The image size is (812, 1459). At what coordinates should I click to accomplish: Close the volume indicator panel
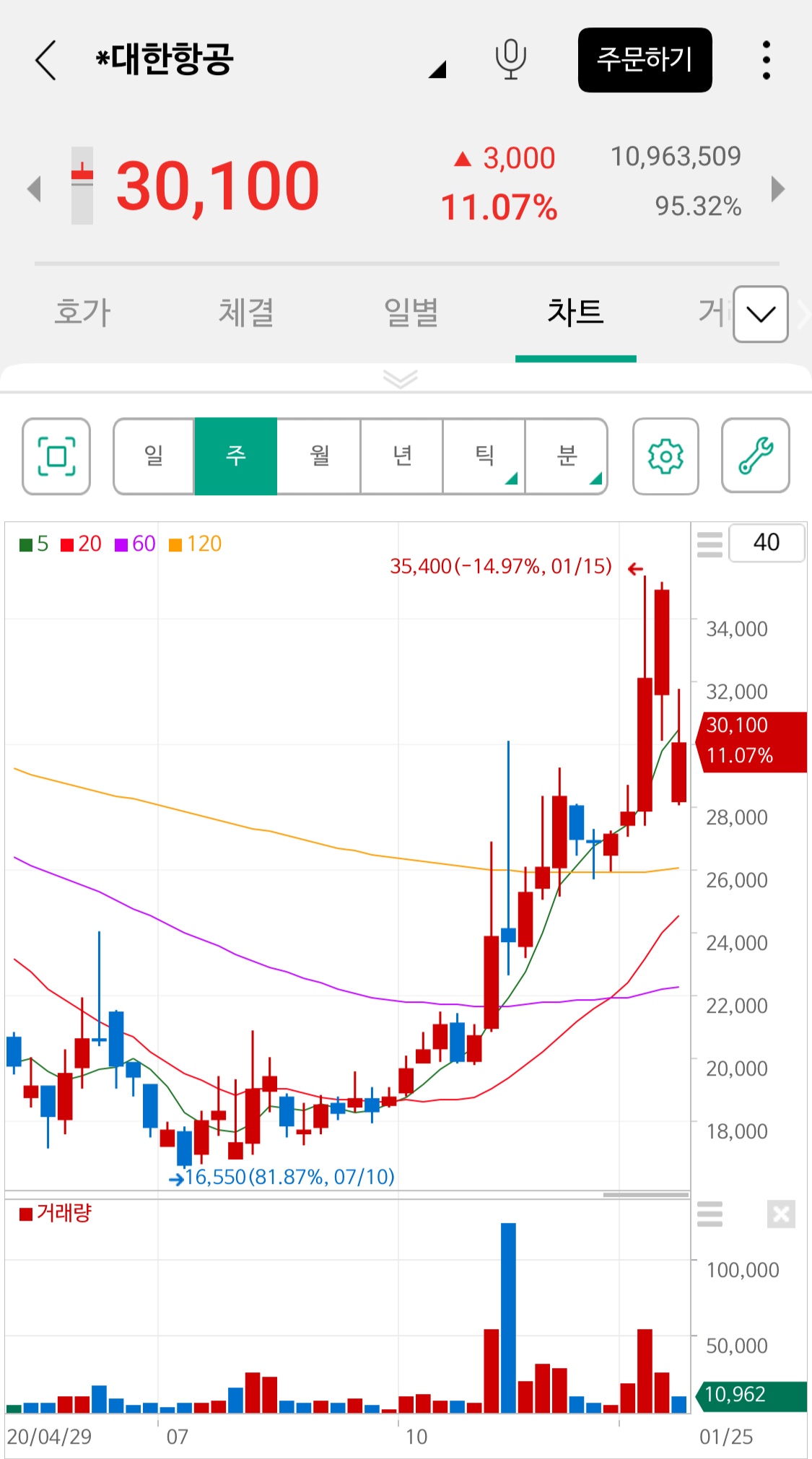click(x=781, y=1214)
